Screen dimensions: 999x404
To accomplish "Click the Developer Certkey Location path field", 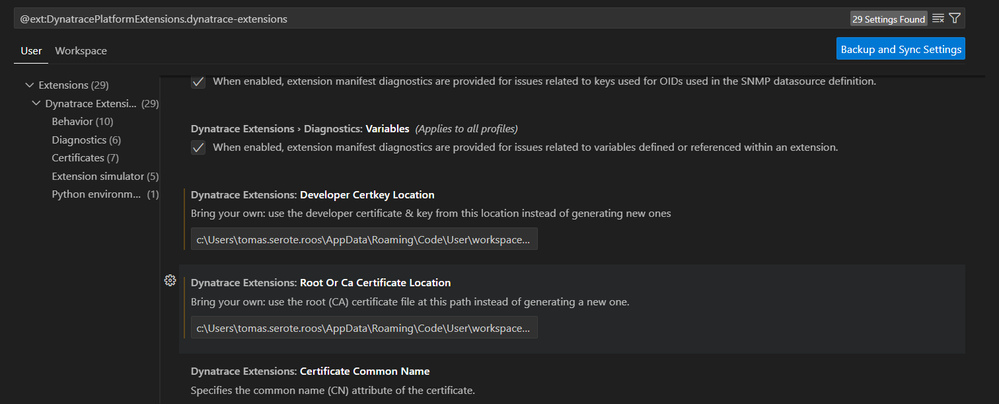I will pyautogui.click(x=364, y=239).
